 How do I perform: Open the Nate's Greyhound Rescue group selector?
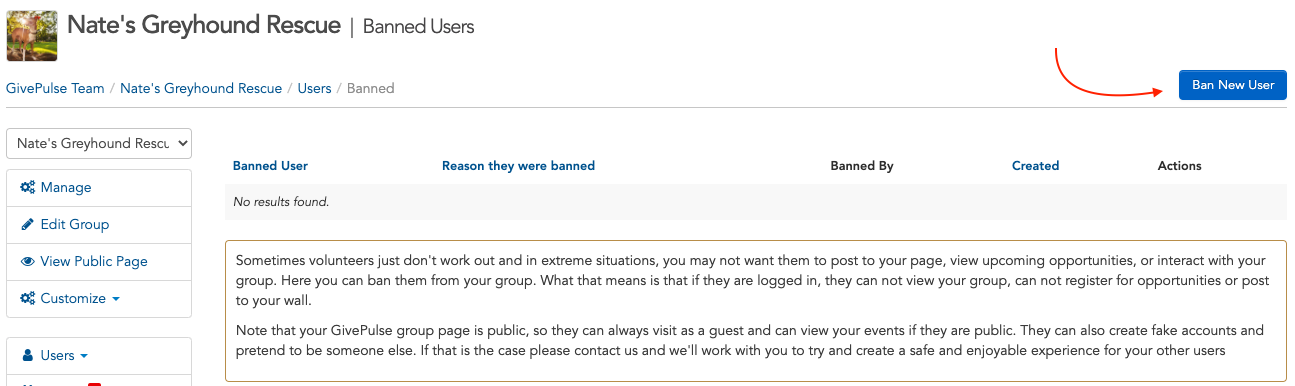99,143
